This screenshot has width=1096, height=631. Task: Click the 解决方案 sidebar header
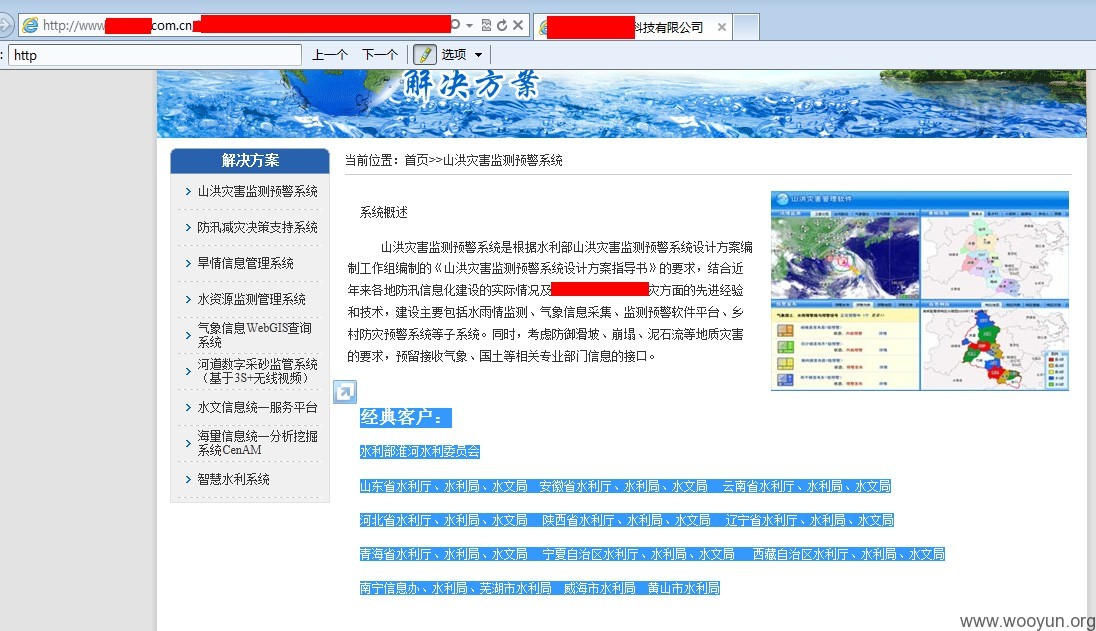pyautogui.click(x=250, y=161)
